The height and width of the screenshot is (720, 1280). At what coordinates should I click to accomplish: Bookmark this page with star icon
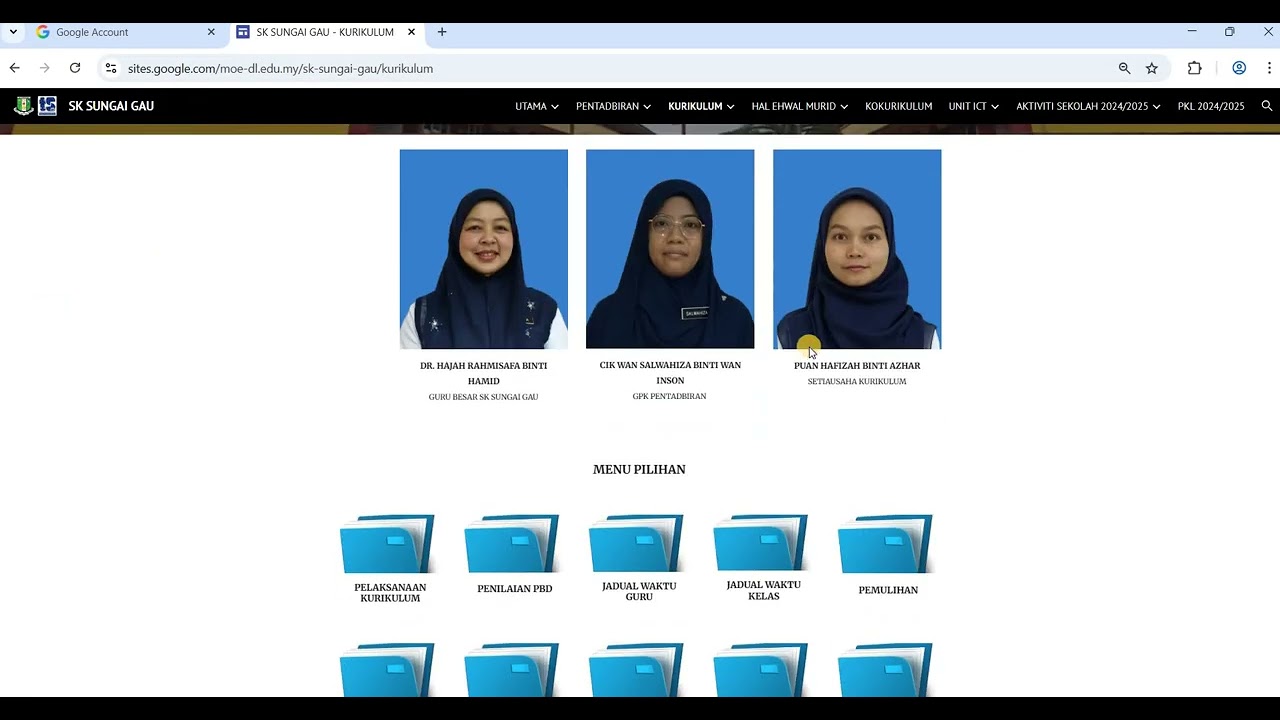point(1152,68)
